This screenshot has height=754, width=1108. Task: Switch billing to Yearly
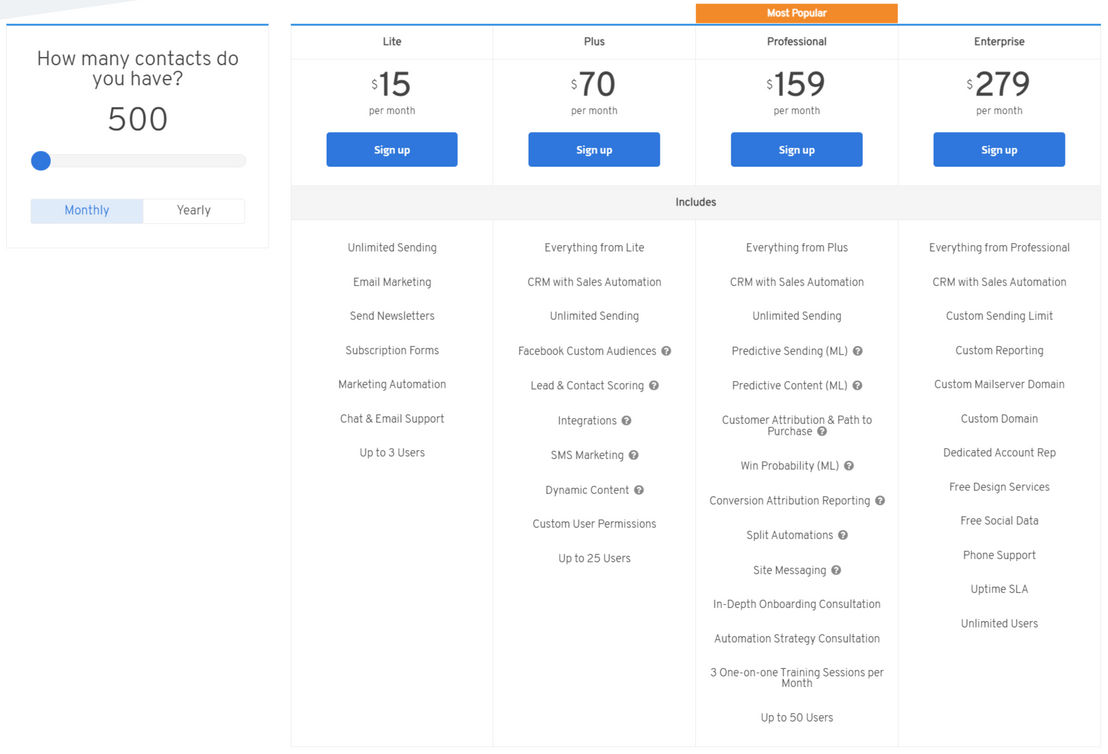point(194,211)
